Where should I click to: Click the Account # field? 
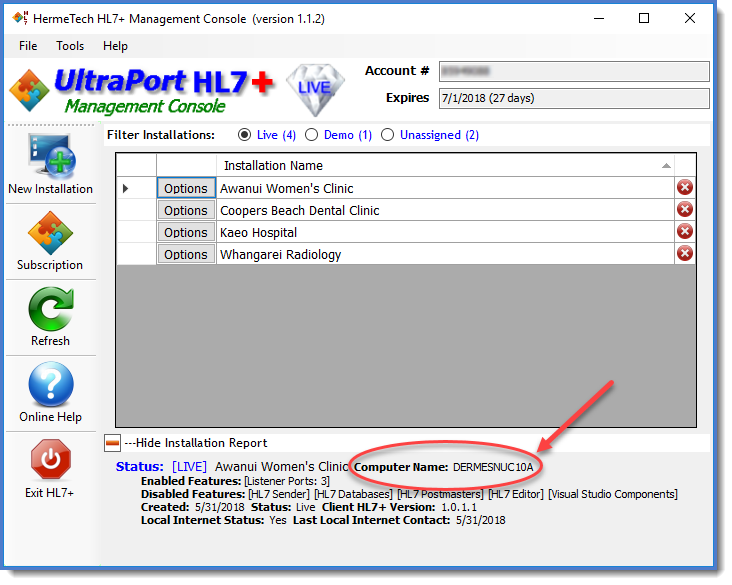(574, 71)
